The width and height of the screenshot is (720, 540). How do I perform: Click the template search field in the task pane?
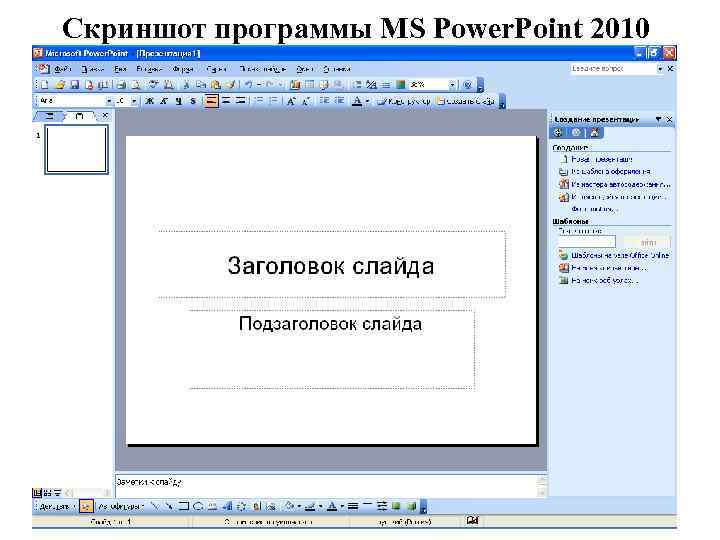tap(587, 242)
